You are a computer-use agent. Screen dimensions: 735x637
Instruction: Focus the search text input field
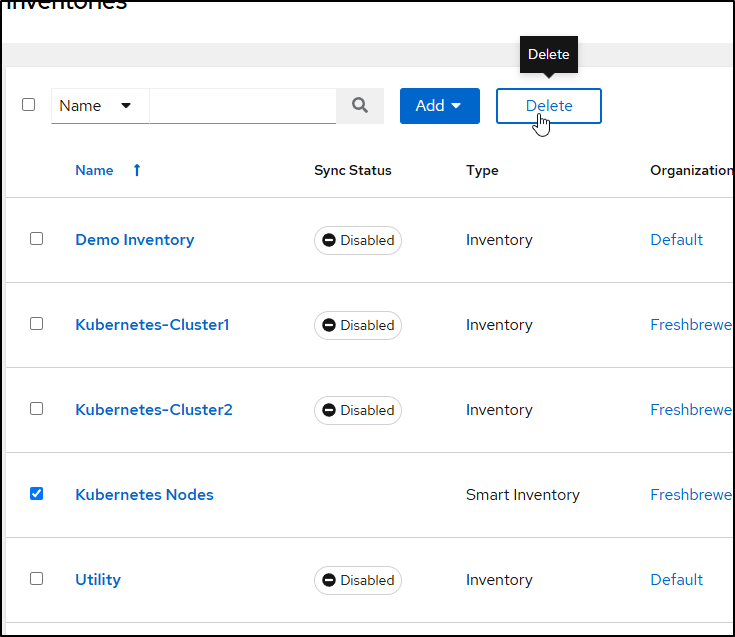[243, 105]
